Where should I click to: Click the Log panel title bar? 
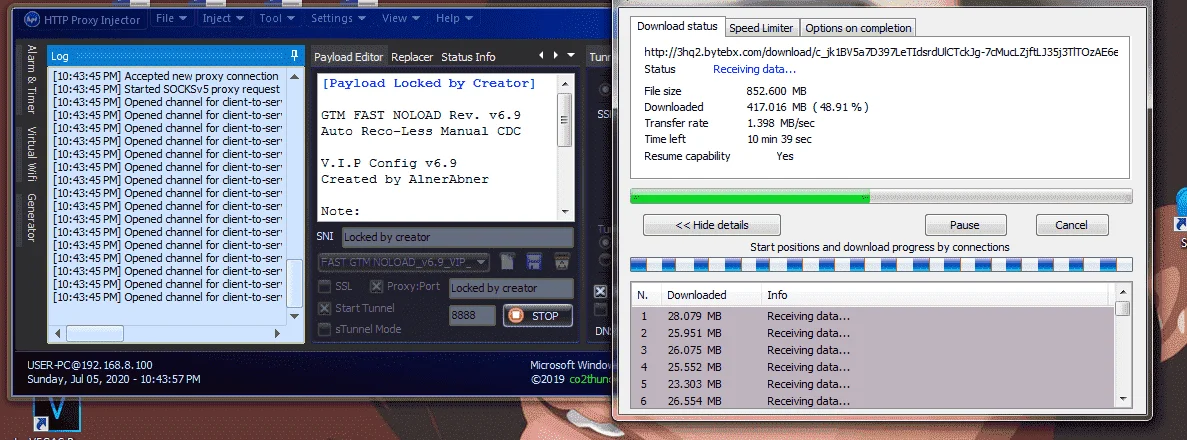[x=175, y=55]
